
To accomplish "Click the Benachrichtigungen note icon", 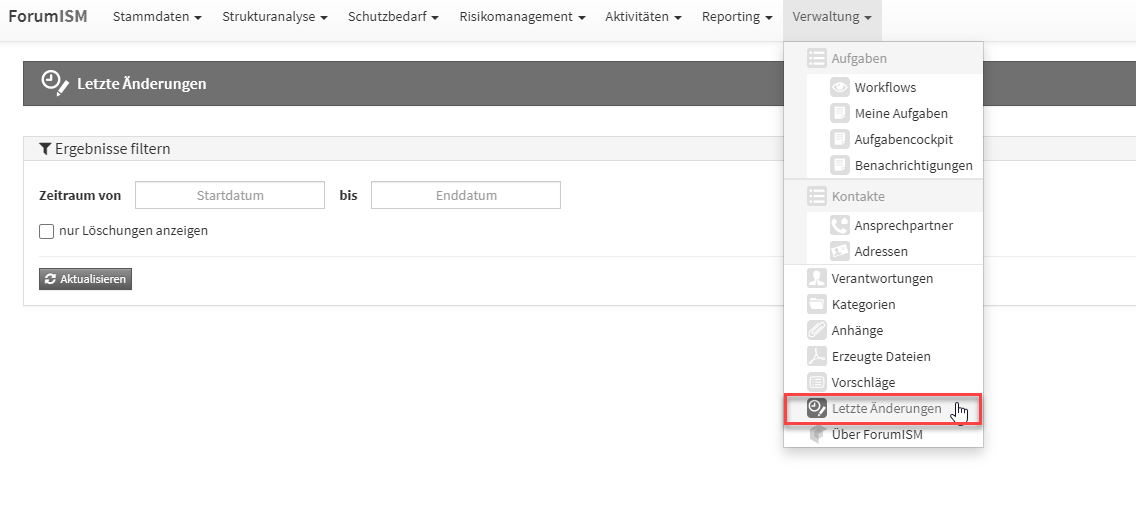I will [840, 165].
